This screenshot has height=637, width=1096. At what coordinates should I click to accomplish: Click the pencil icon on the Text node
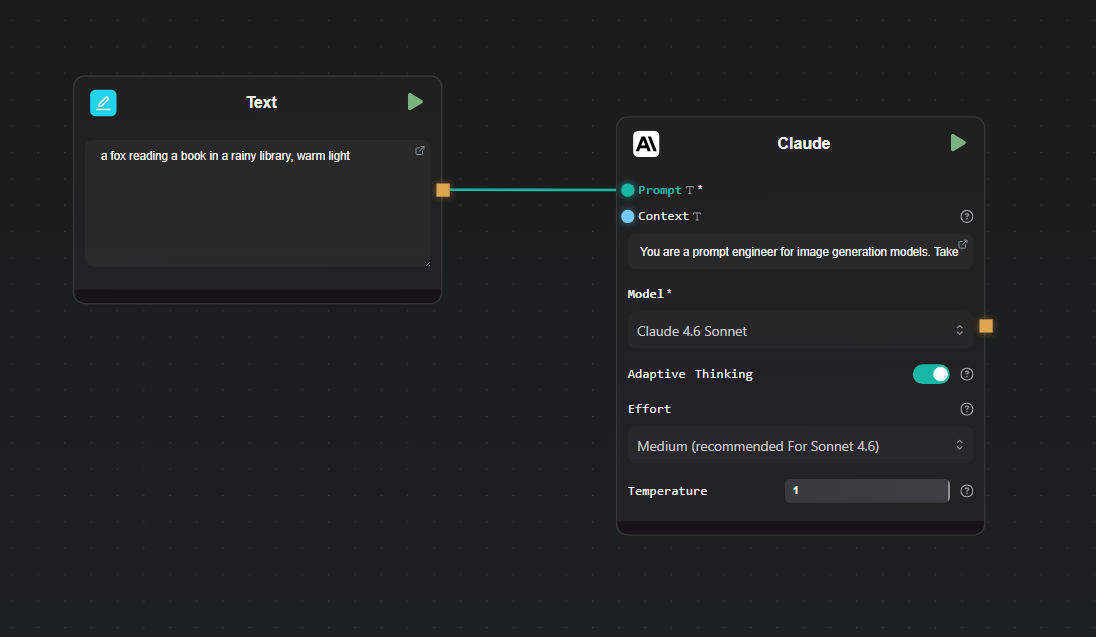pyautogui.click(x=103, y=103)
